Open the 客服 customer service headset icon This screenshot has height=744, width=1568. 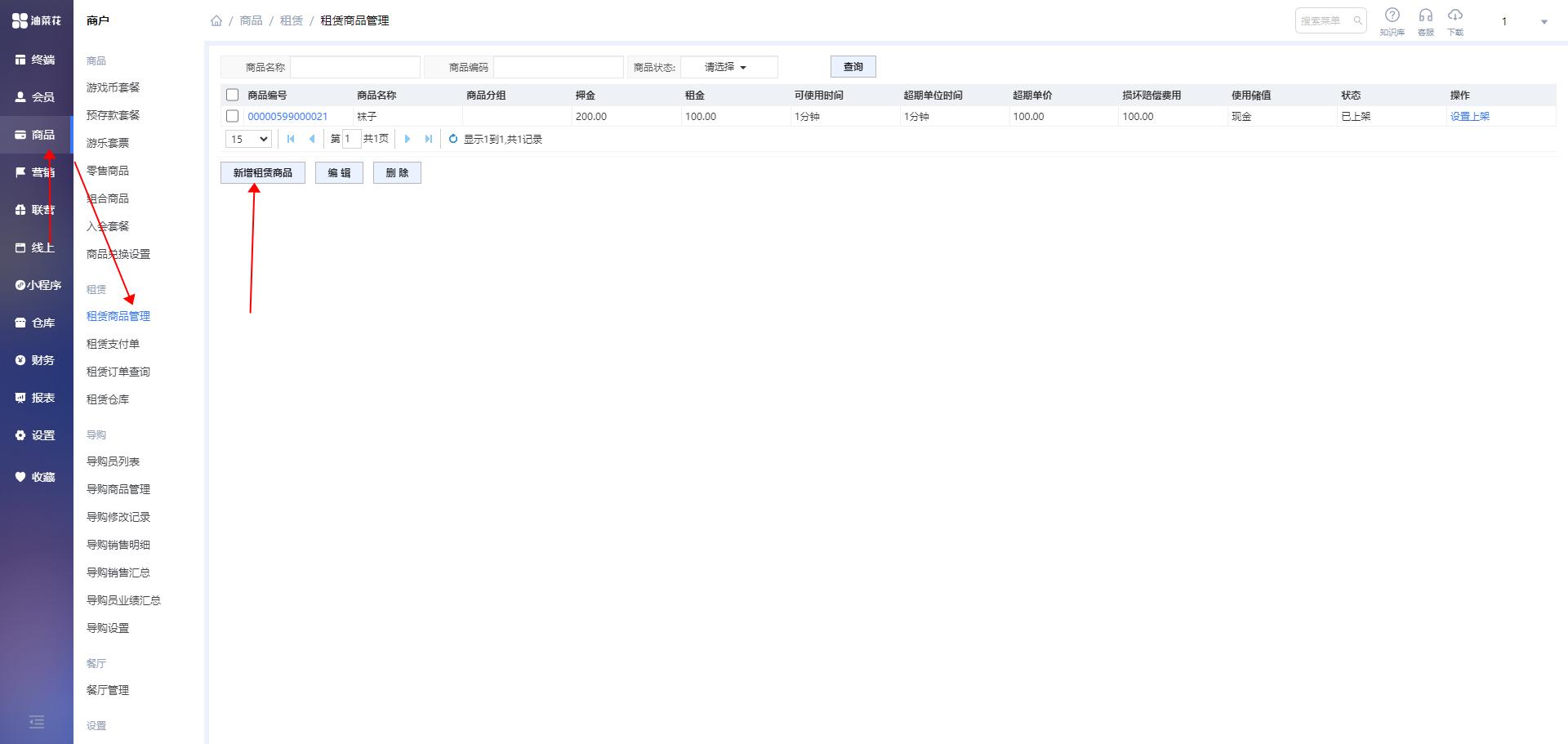pos(1426,21)
